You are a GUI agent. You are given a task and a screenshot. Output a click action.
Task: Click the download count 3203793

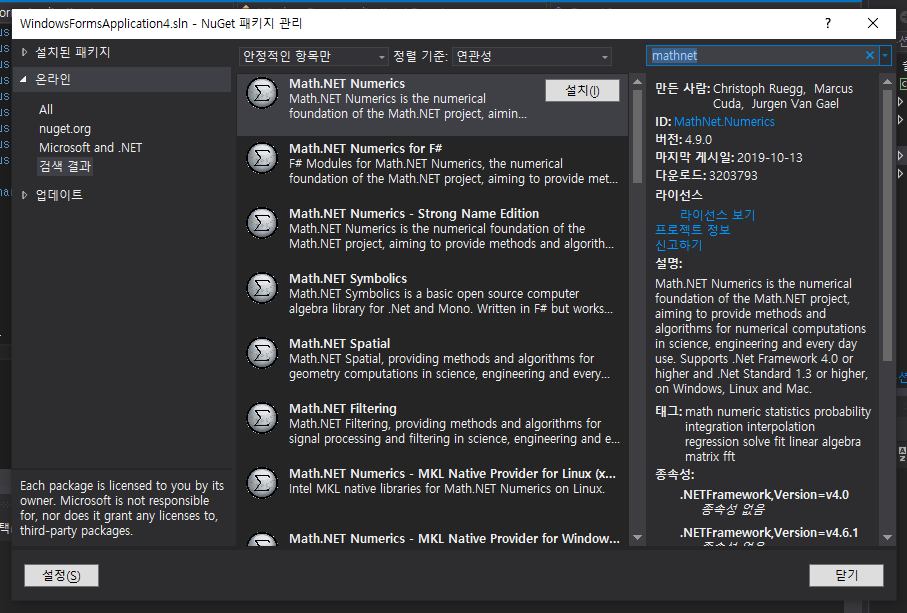coord(733,175)
